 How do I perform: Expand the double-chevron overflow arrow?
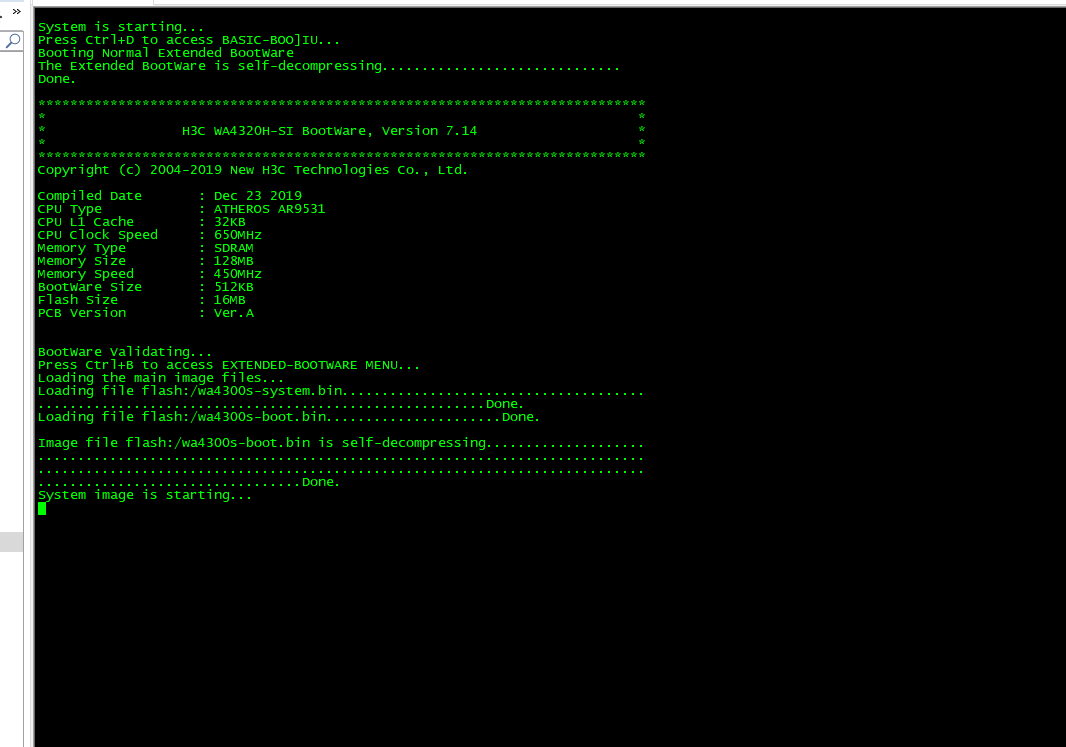coord(17,12)
